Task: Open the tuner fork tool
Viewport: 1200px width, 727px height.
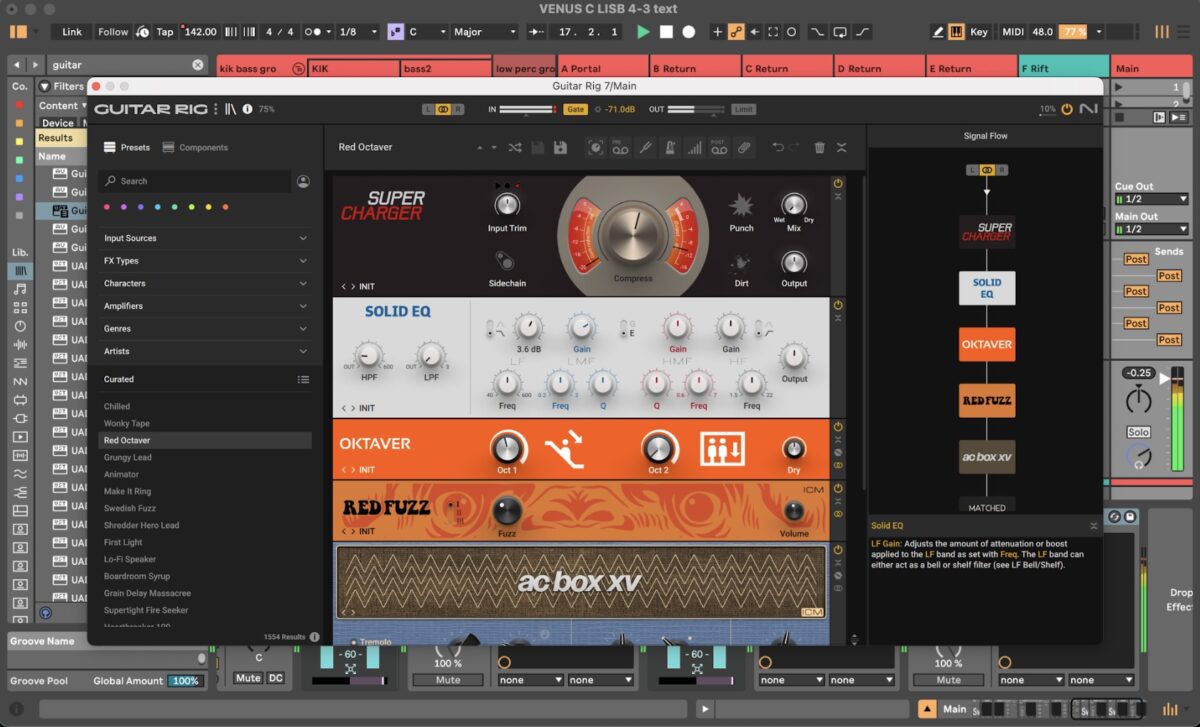Action: pos(645,147)
